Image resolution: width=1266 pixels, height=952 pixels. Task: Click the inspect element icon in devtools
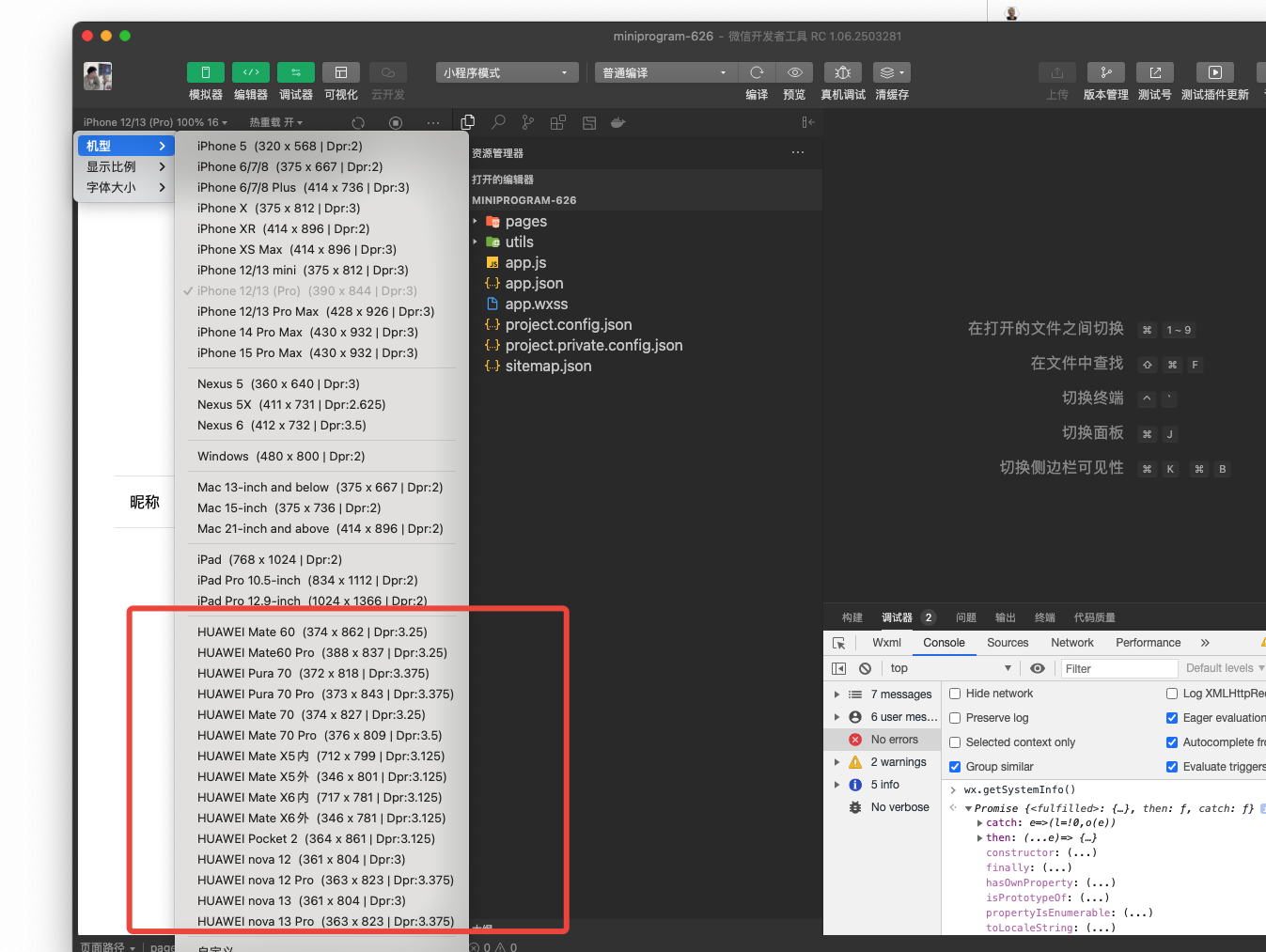(839, 643)
